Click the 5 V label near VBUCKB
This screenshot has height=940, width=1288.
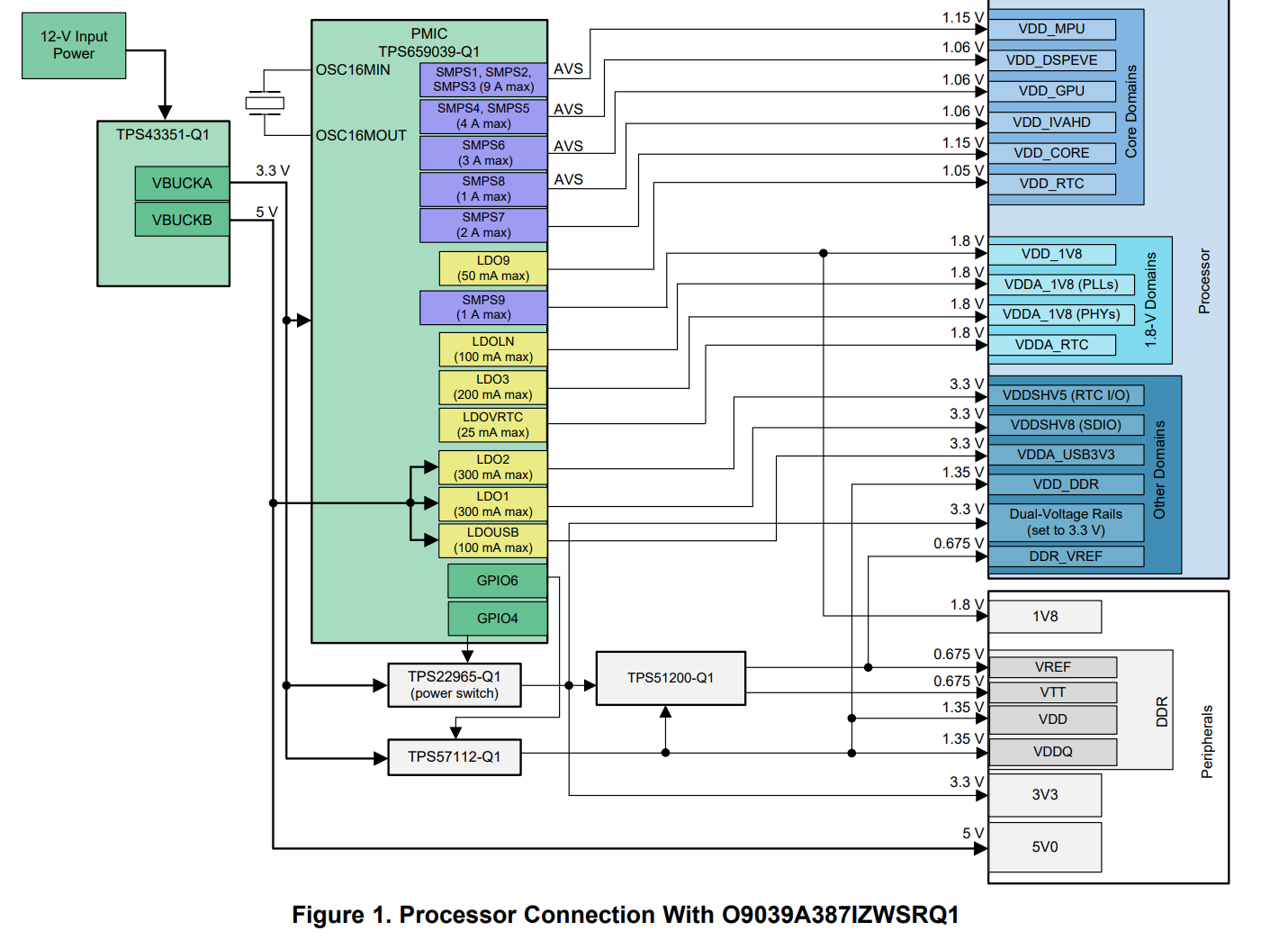tap(266, 212)
